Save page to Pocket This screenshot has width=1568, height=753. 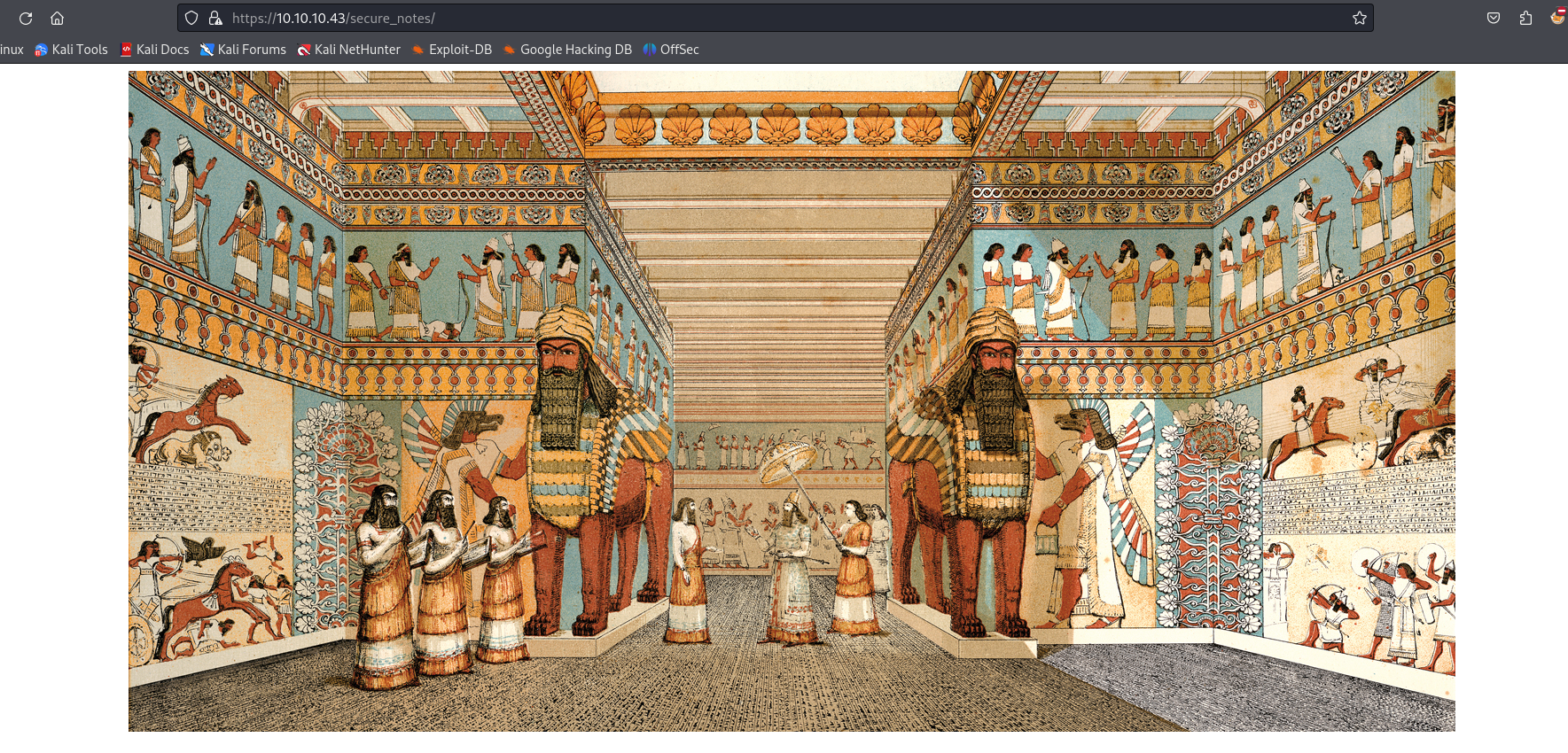pos(1494,18)
